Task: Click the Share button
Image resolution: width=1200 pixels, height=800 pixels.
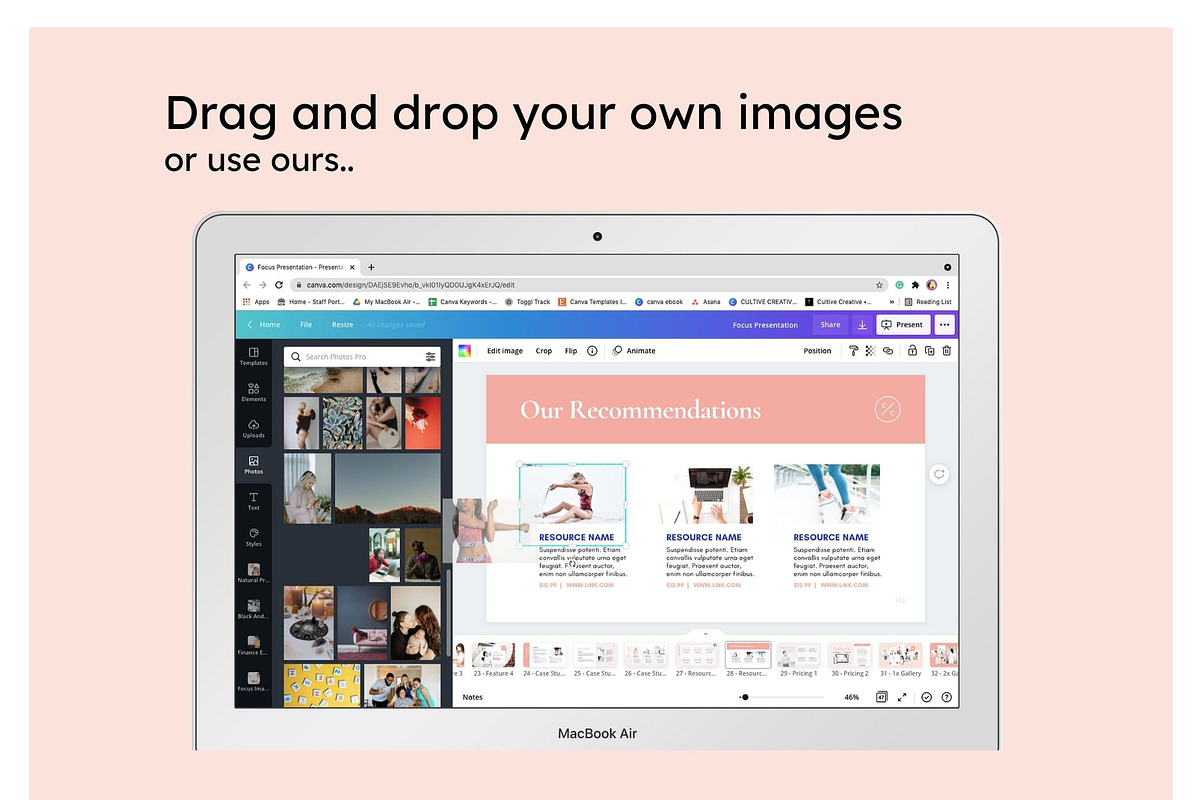Action: coord(830,325)
